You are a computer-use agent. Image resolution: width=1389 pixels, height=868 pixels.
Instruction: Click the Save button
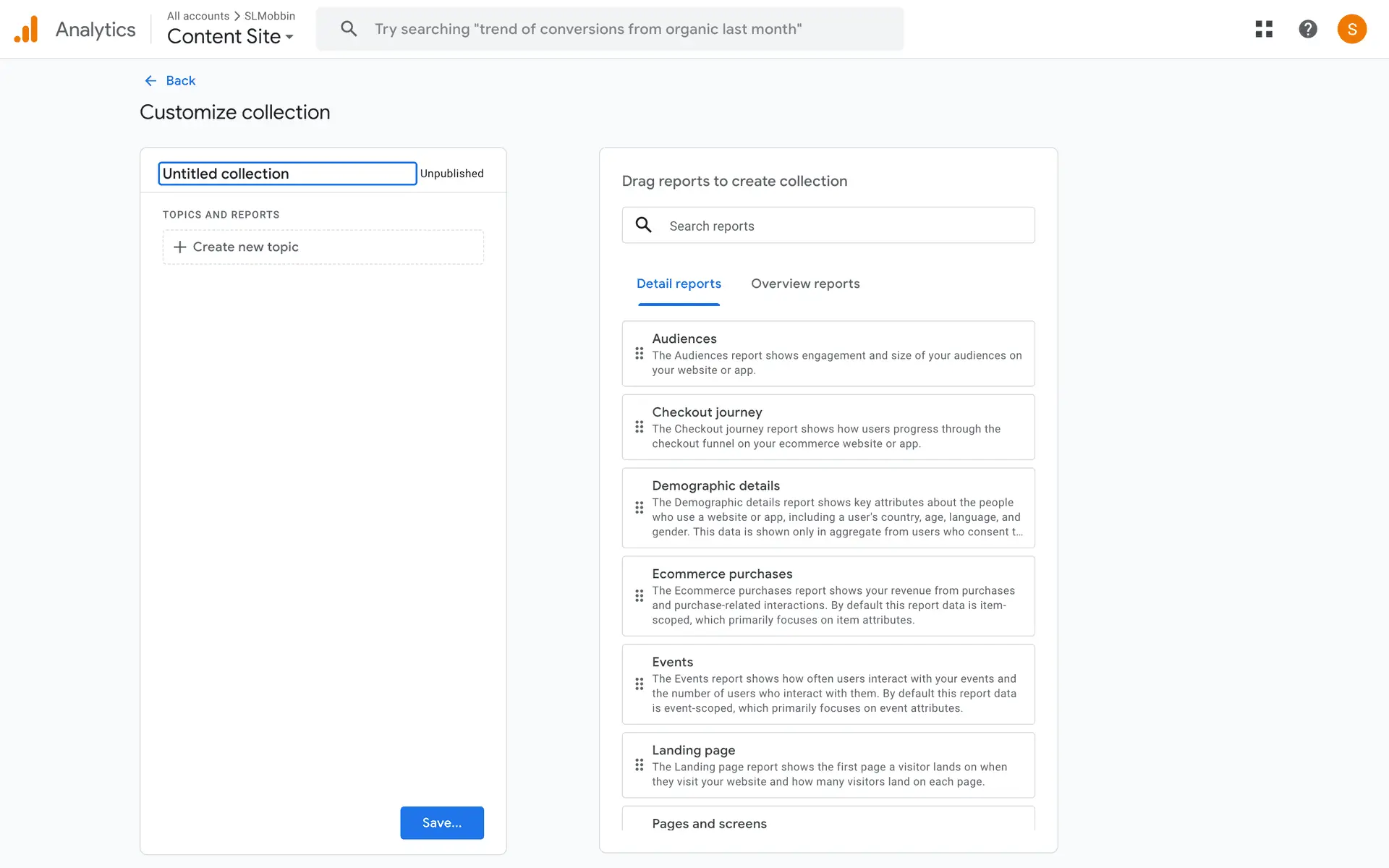[x=441, y=823]
